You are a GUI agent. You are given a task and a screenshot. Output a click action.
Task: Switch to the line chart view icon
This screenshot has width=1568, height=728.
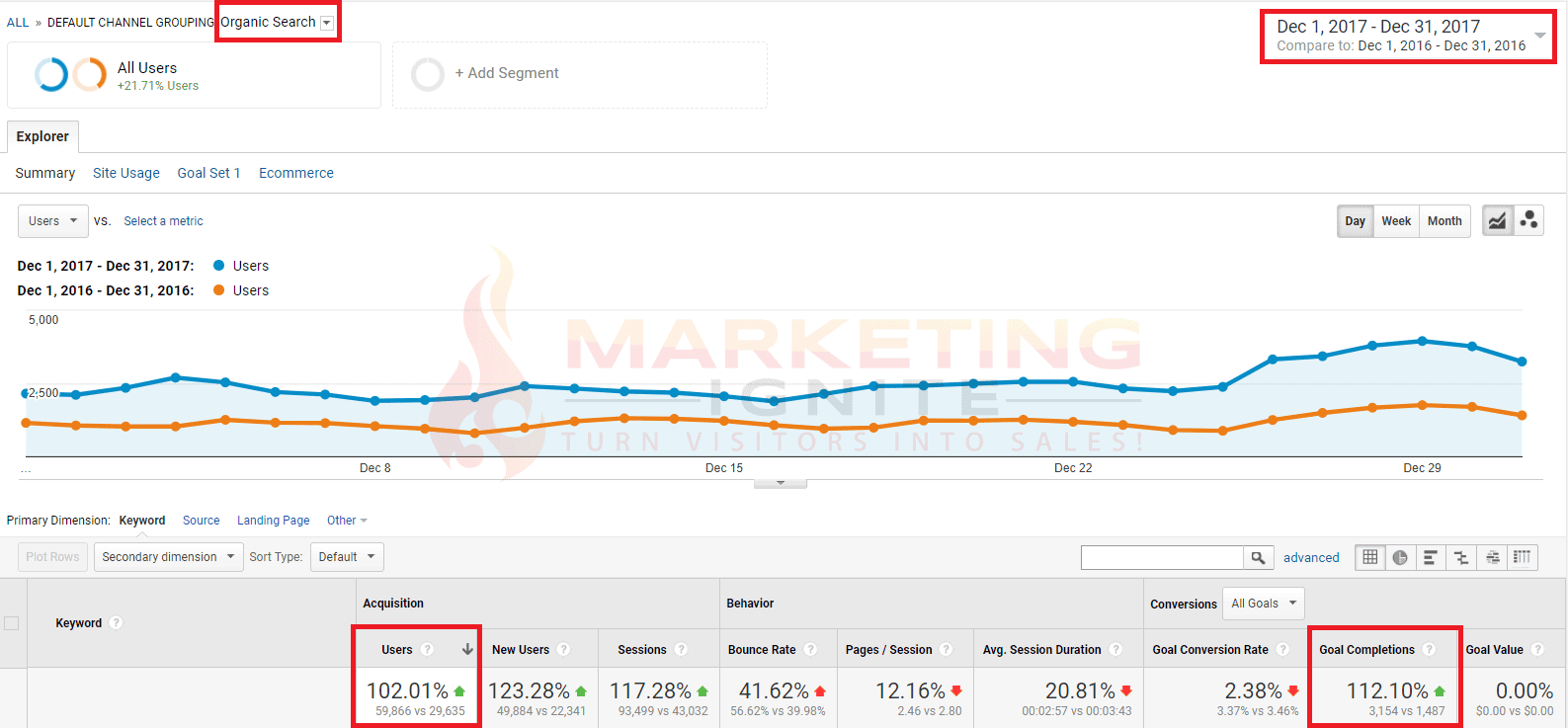tap(1497, 221)
